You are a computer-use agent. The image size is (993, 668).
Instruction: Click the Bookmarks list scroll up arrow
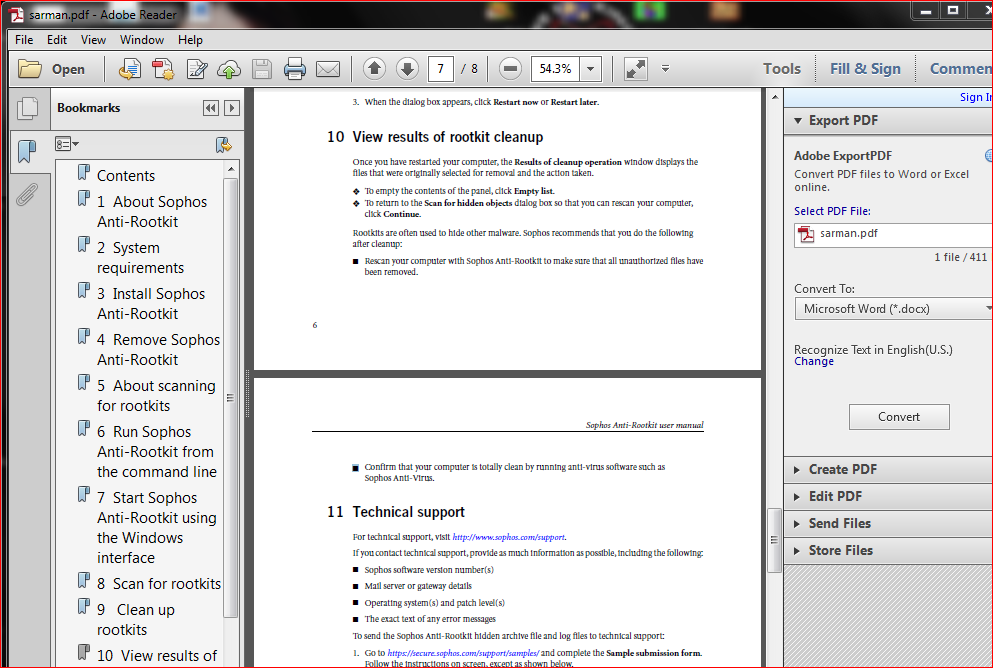[x=231, y=169]
